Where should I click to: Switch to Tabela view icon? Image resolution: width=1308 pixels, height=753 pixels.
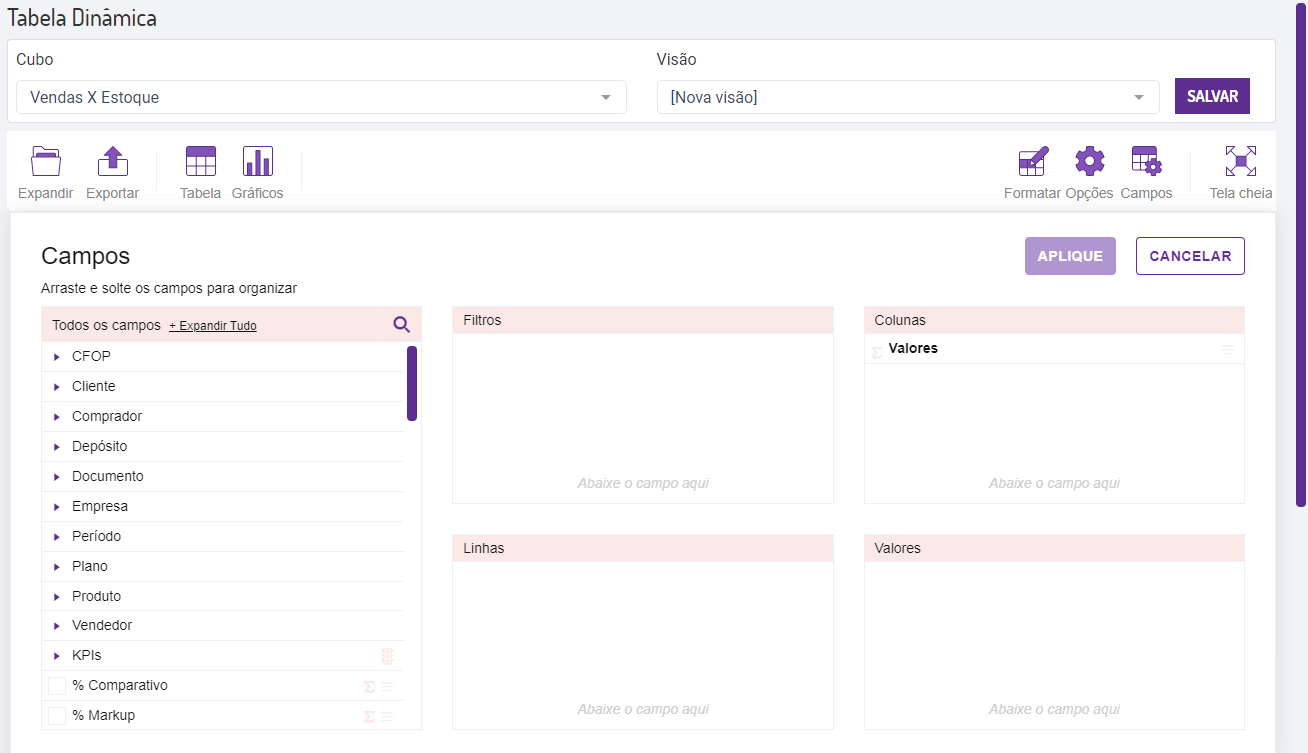click(x=200, y=161)
